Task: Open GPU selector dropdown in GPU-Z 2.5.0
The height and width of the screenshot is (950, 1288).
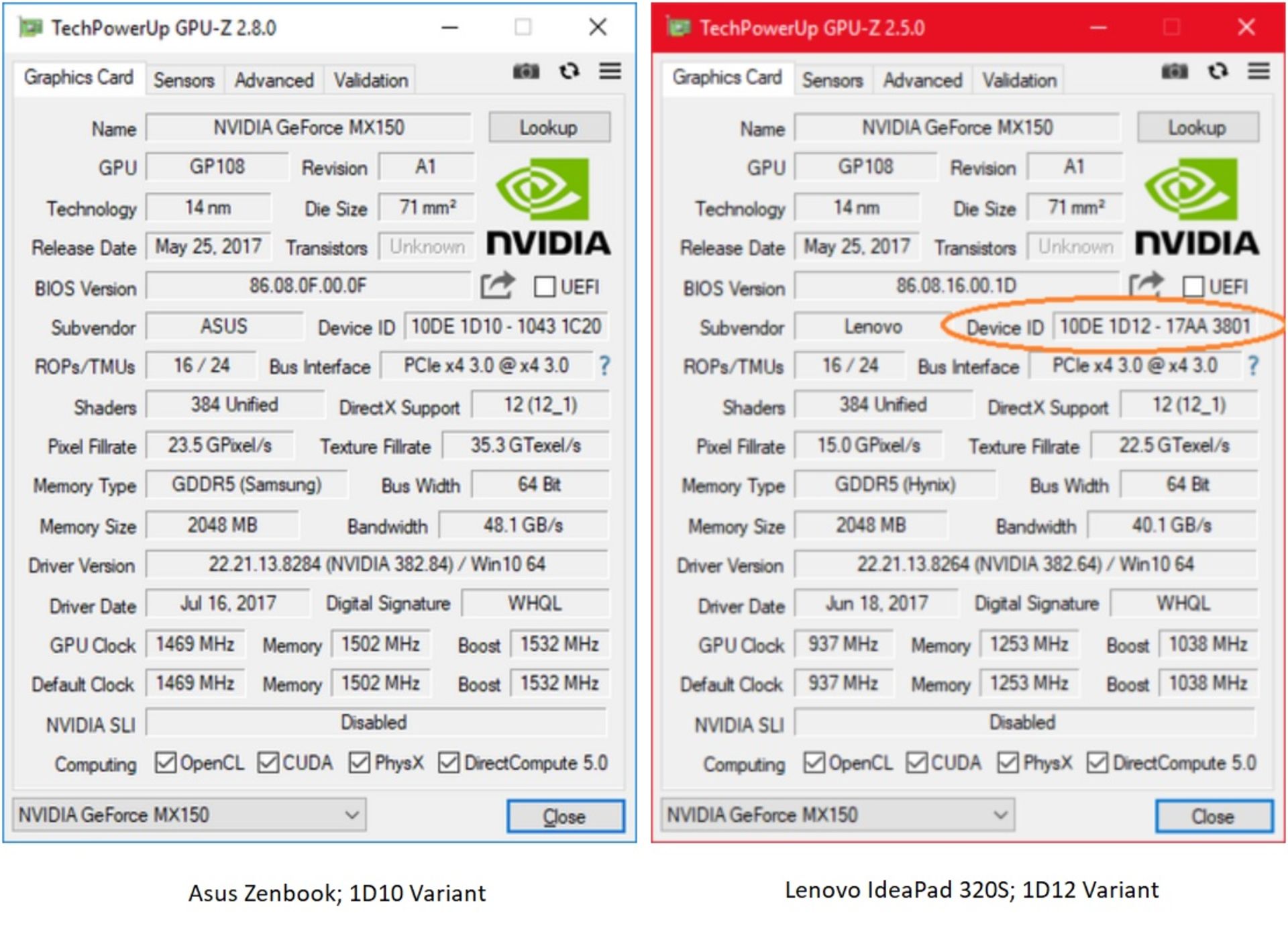Action: click(838, 815)
